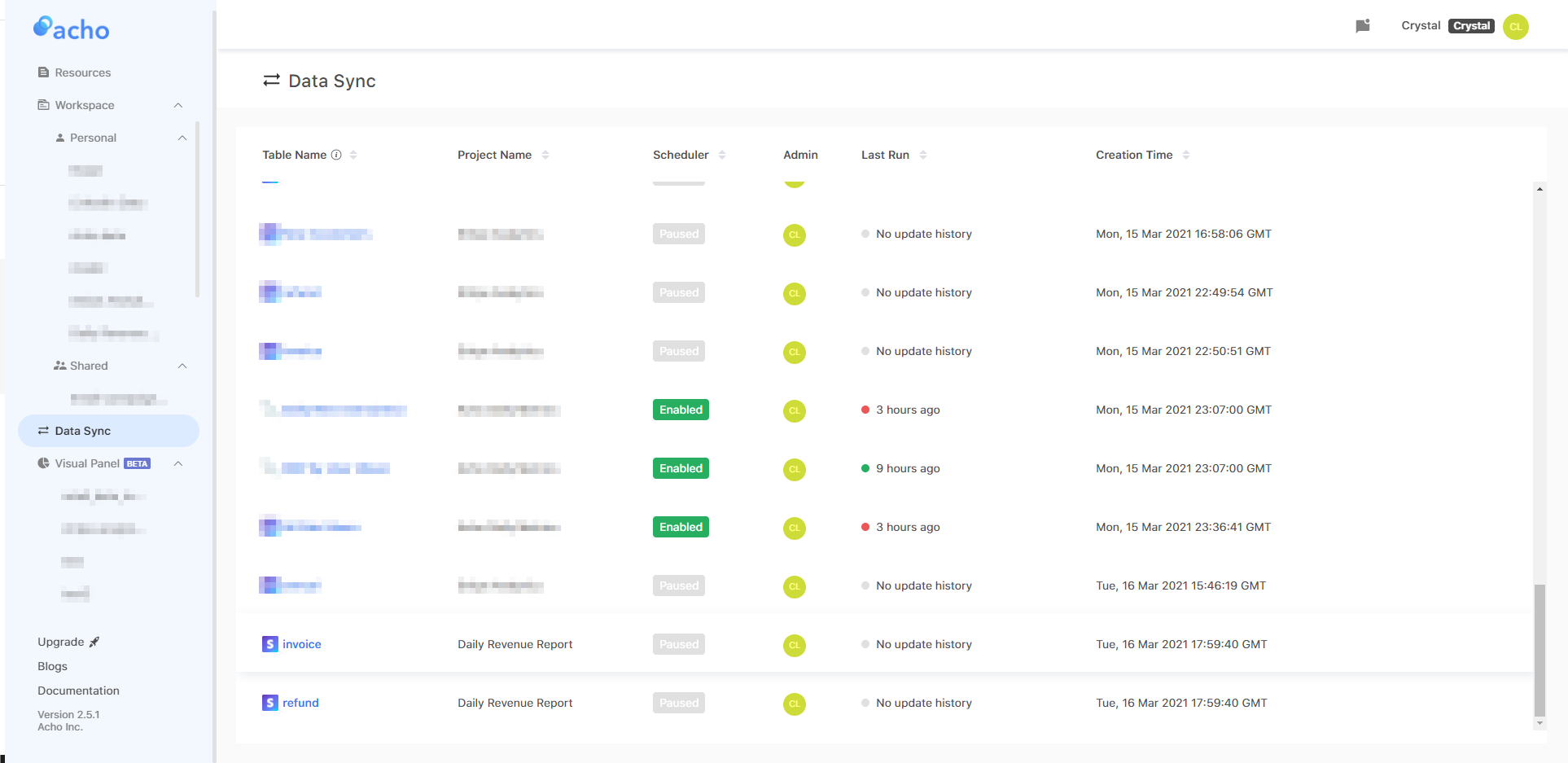Click the Crystal username in the header
This screenshot has height=763, width=1568.
pos(1421,25)
